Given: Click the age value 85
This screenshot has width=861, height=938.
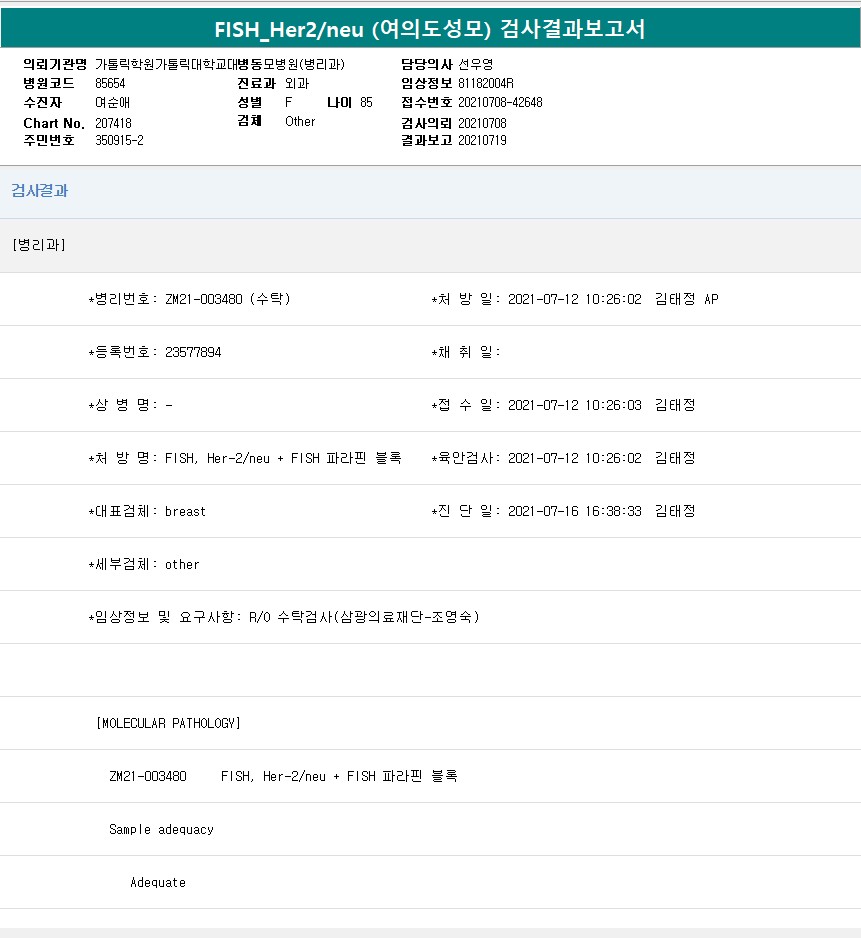Looking at the screenshot, I should [x=366, y=102].
